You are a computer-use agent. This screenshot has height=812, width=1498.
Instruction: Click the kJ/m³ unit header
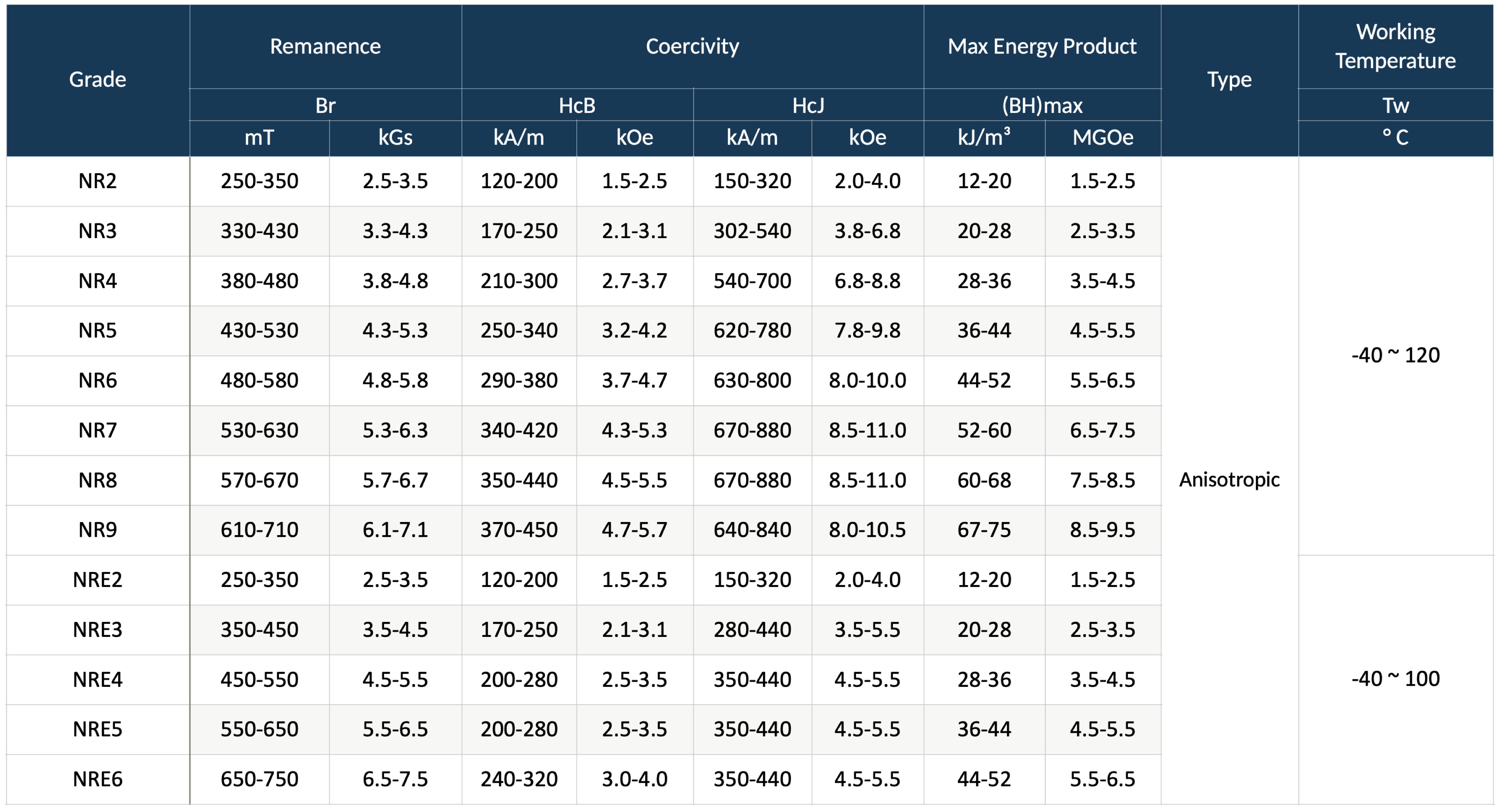(984, 138)
